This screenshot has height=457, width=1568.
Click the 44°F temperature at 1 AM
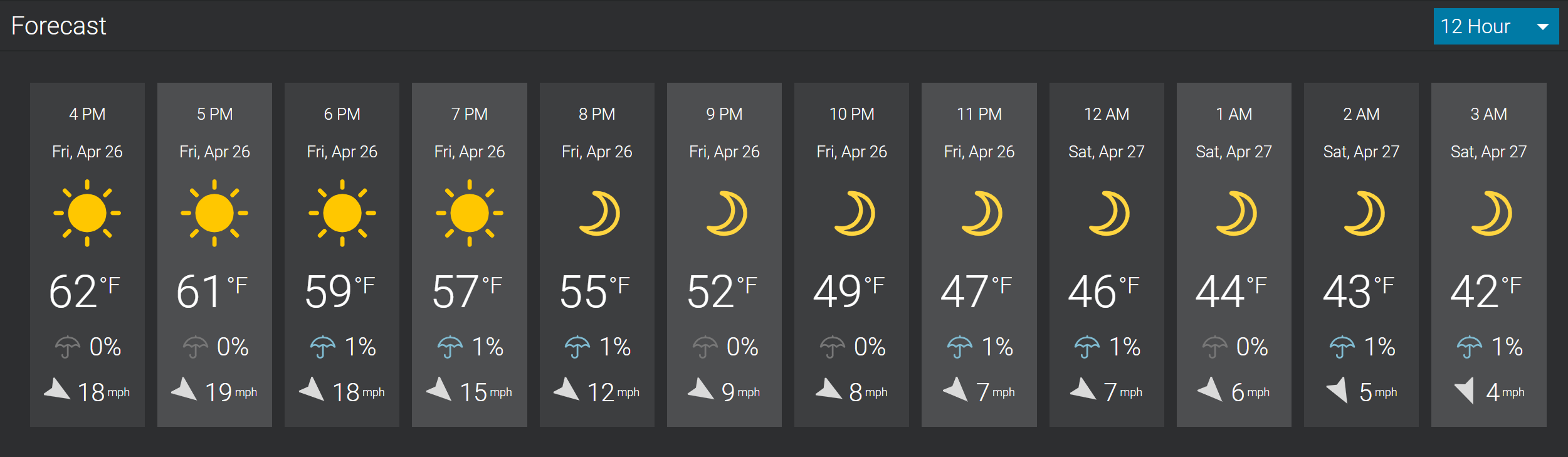point(1231,291)
